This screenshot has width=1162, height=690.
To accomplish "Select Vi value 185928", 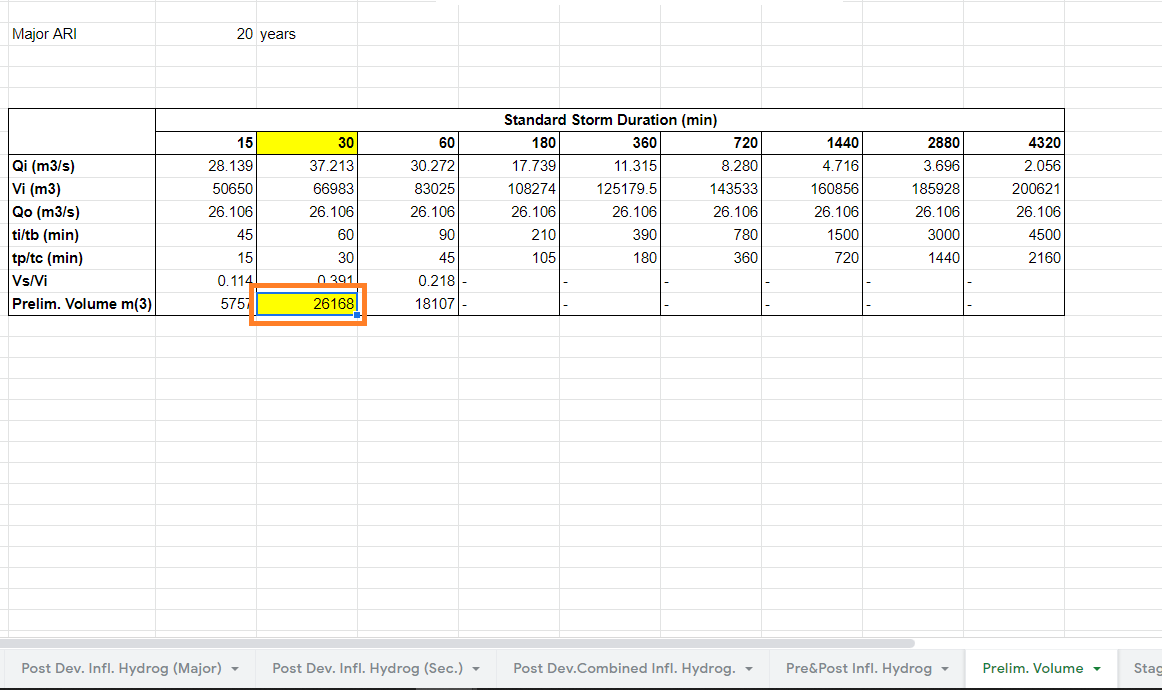I will (x=913, y=189).
